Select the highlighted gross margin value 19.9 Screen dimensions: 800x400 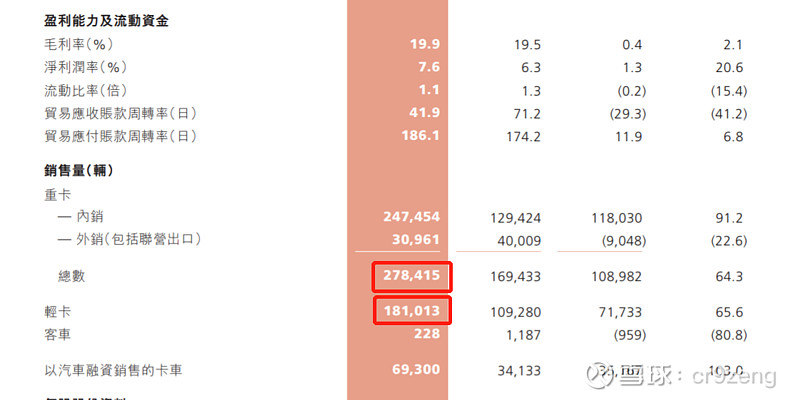point(424,44)
